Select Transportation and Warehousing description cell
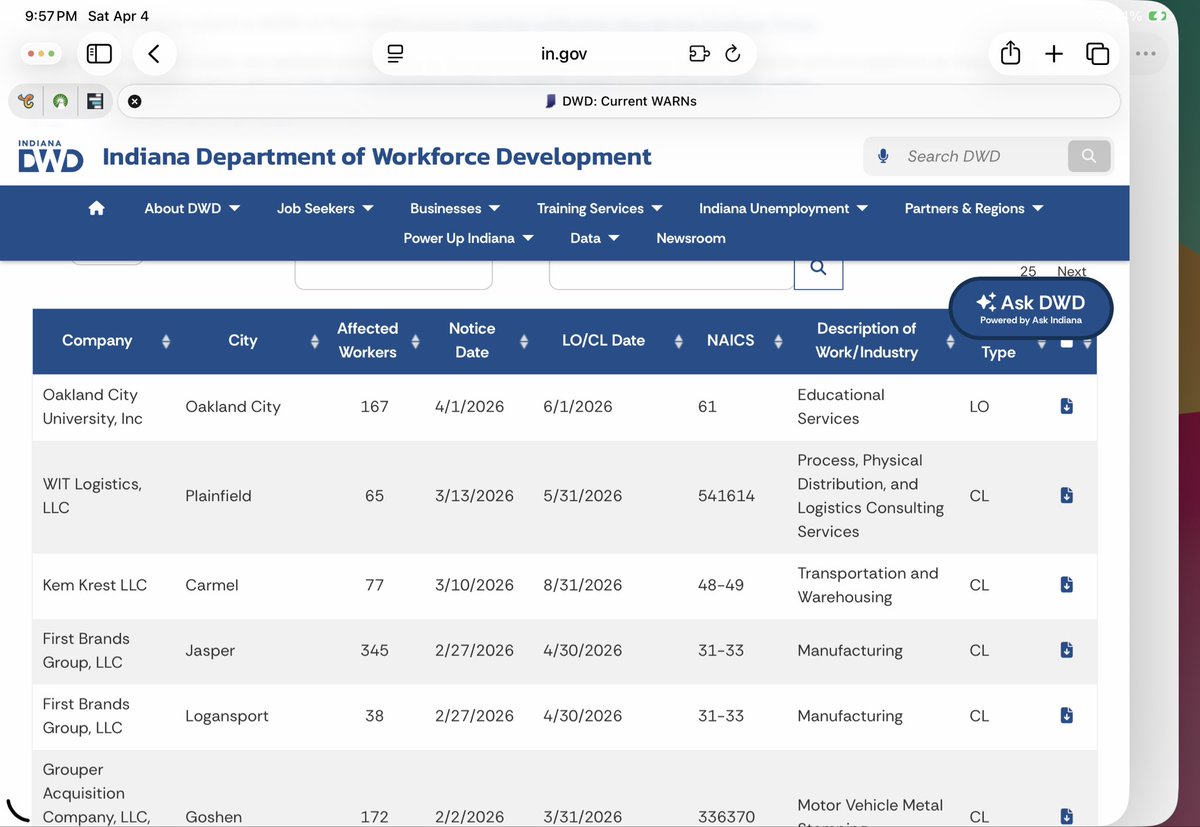This screenshot has height=827, width=1200. coord(868,585)
